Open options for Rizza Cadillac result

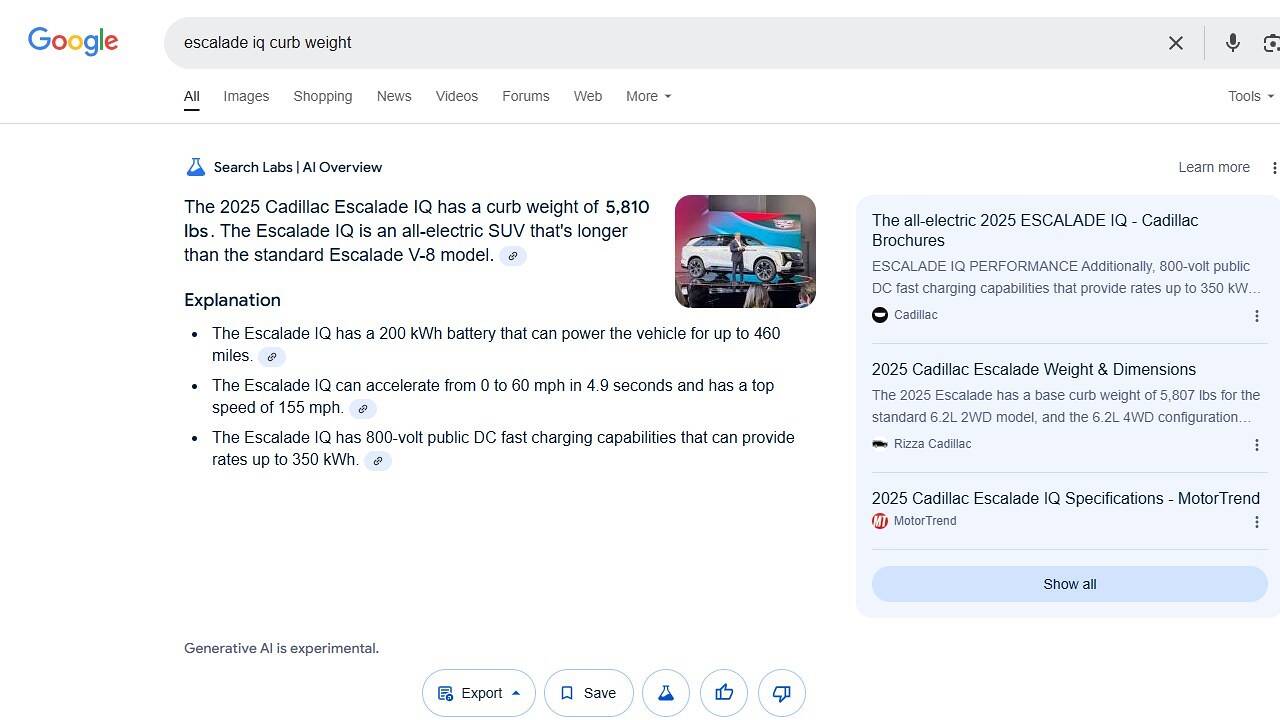(1257, 445)
